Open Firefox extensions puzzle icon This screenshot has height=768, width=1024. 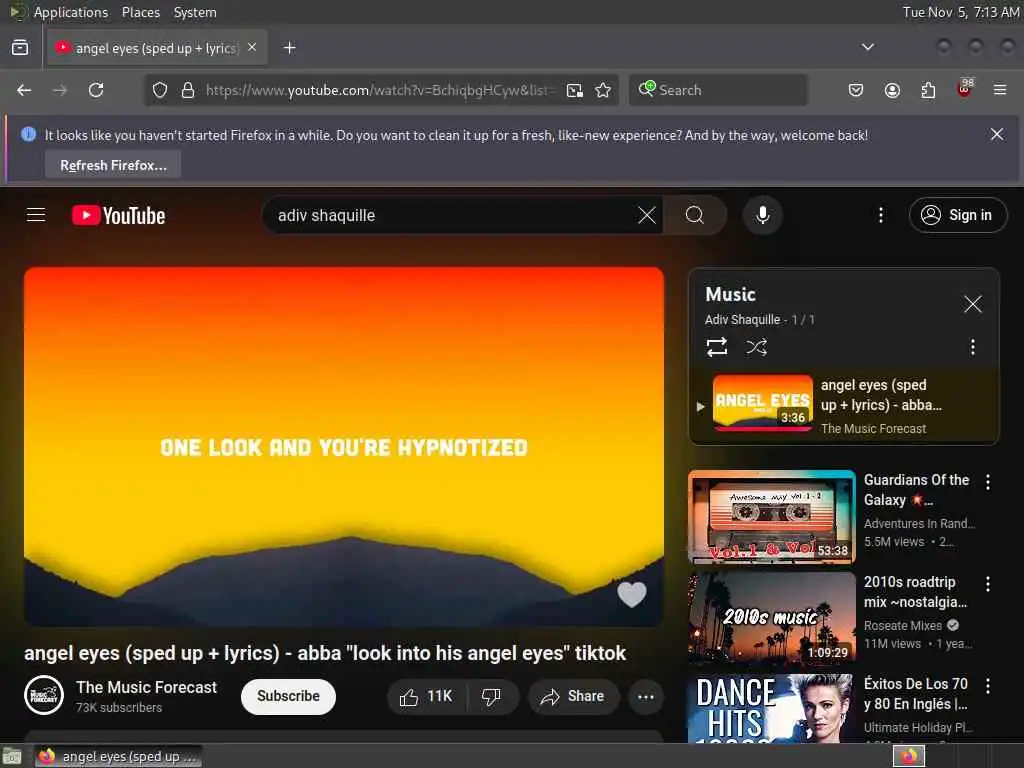928,90
